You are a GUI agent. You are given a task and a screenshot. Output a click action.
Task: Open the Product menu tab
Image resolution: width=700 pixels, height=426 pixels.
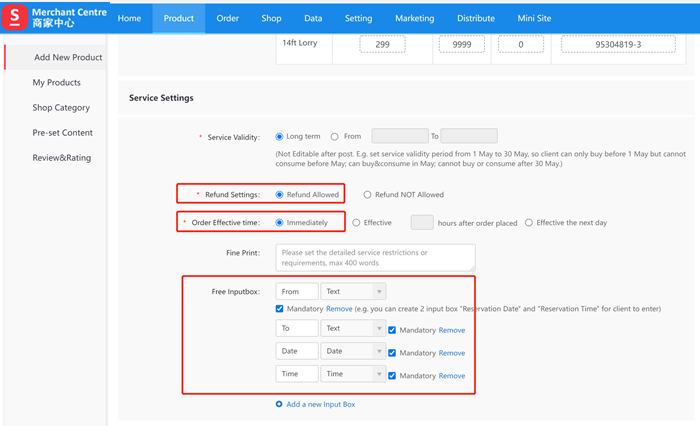[179, 18]
